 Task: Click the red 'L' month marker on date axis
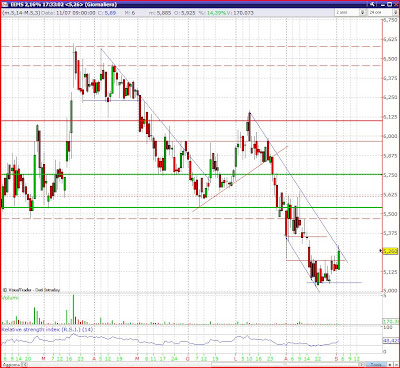(x=235, y=359)
